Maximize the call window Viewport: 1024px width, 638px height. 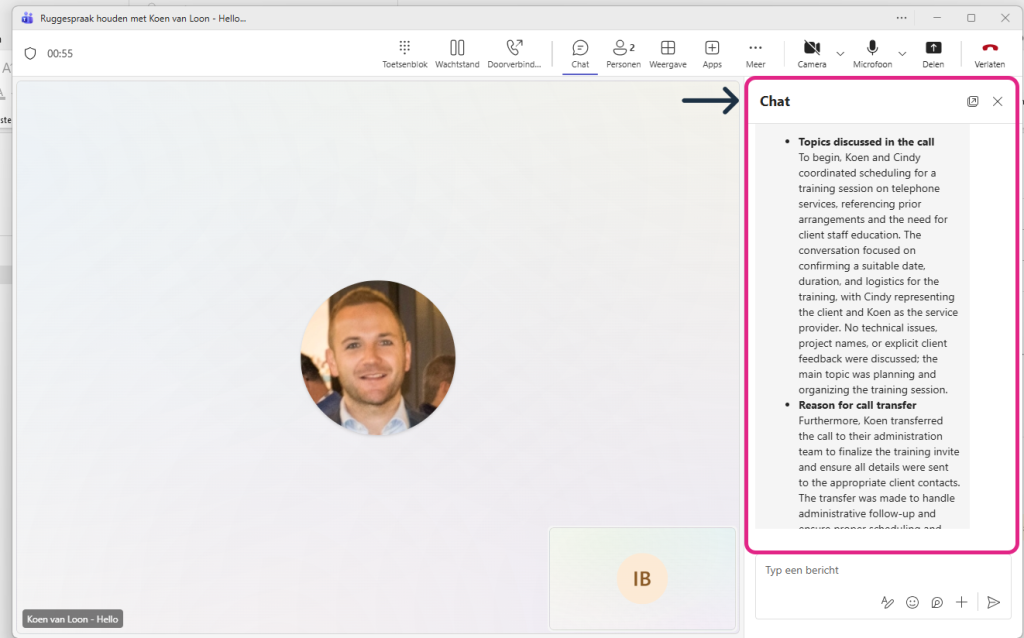coord(971,18)
